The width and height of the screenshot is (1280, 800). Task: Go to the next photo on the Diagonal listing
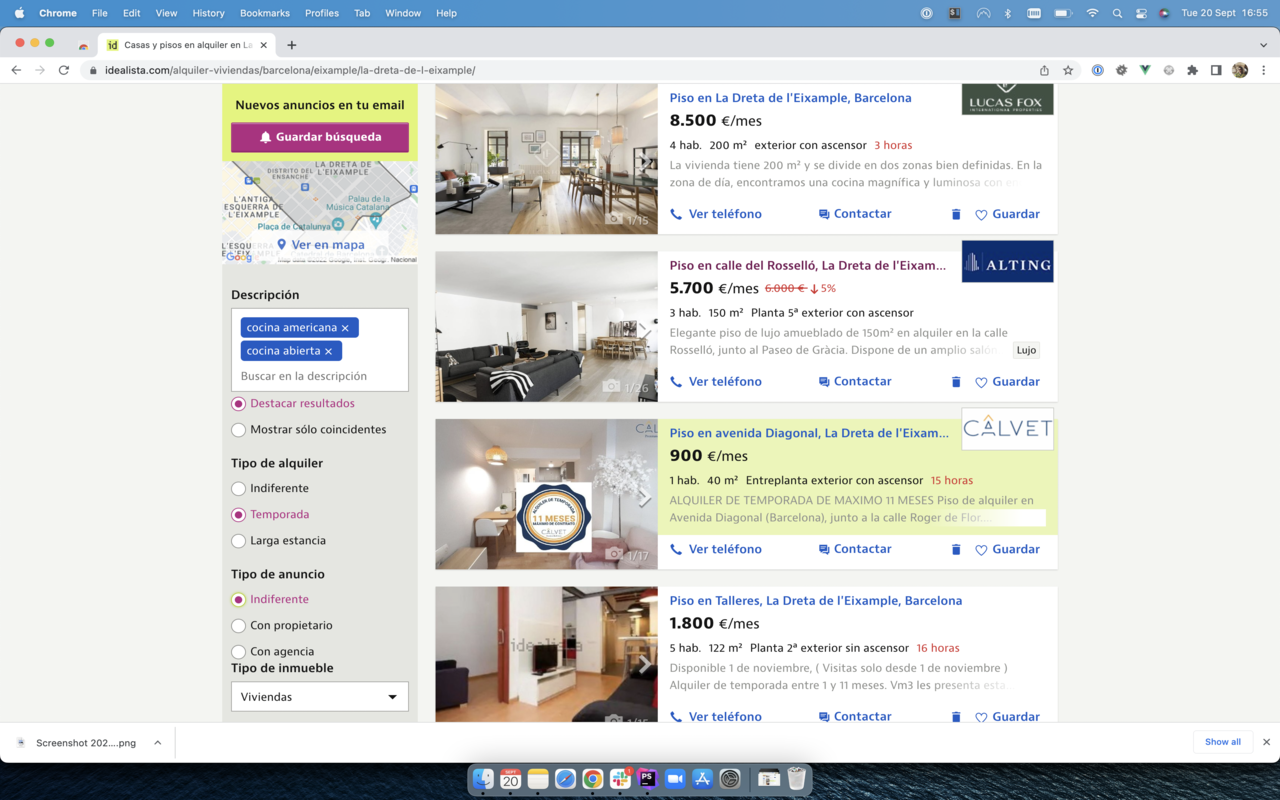click(x=645, y=497)
